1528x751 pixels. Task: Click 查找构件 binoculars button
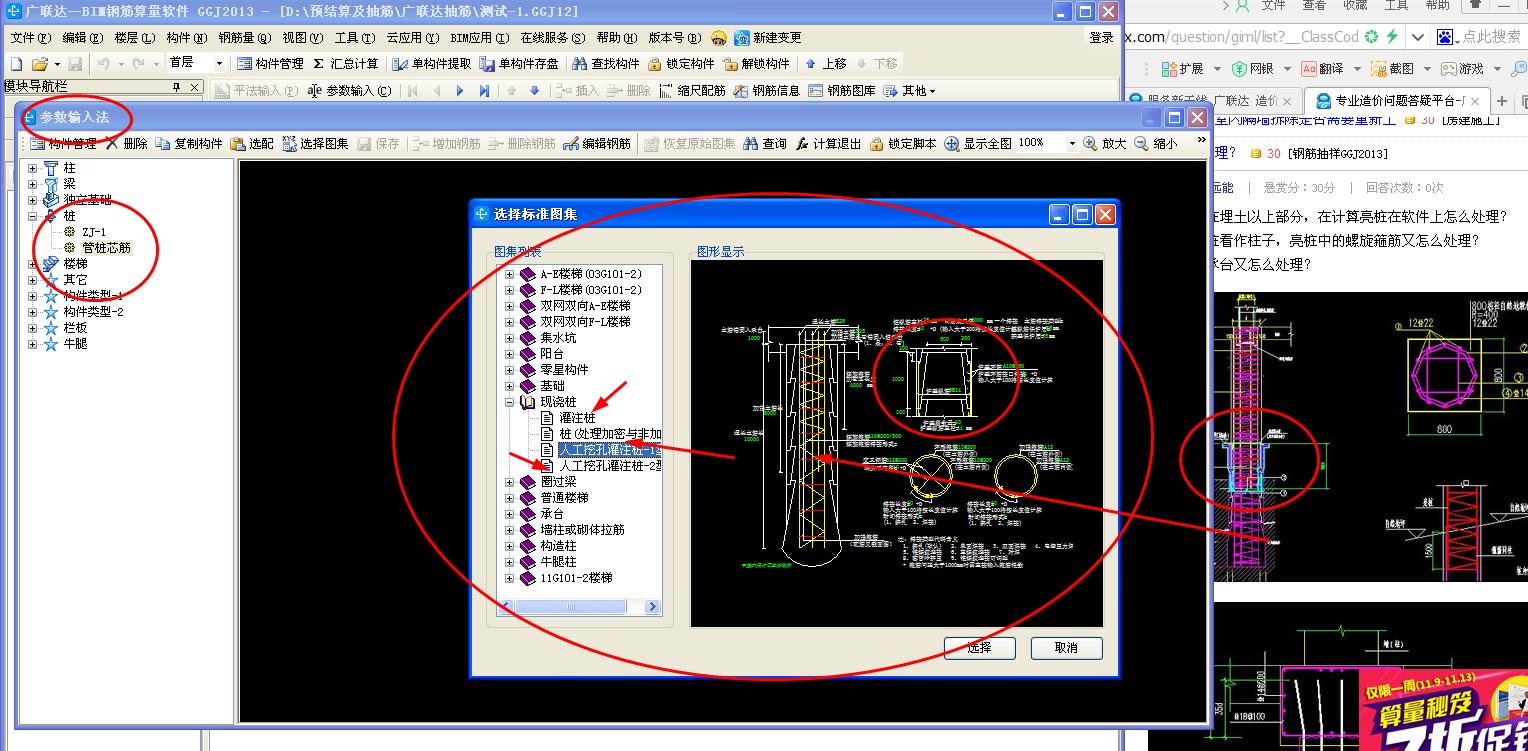(605, 63)
